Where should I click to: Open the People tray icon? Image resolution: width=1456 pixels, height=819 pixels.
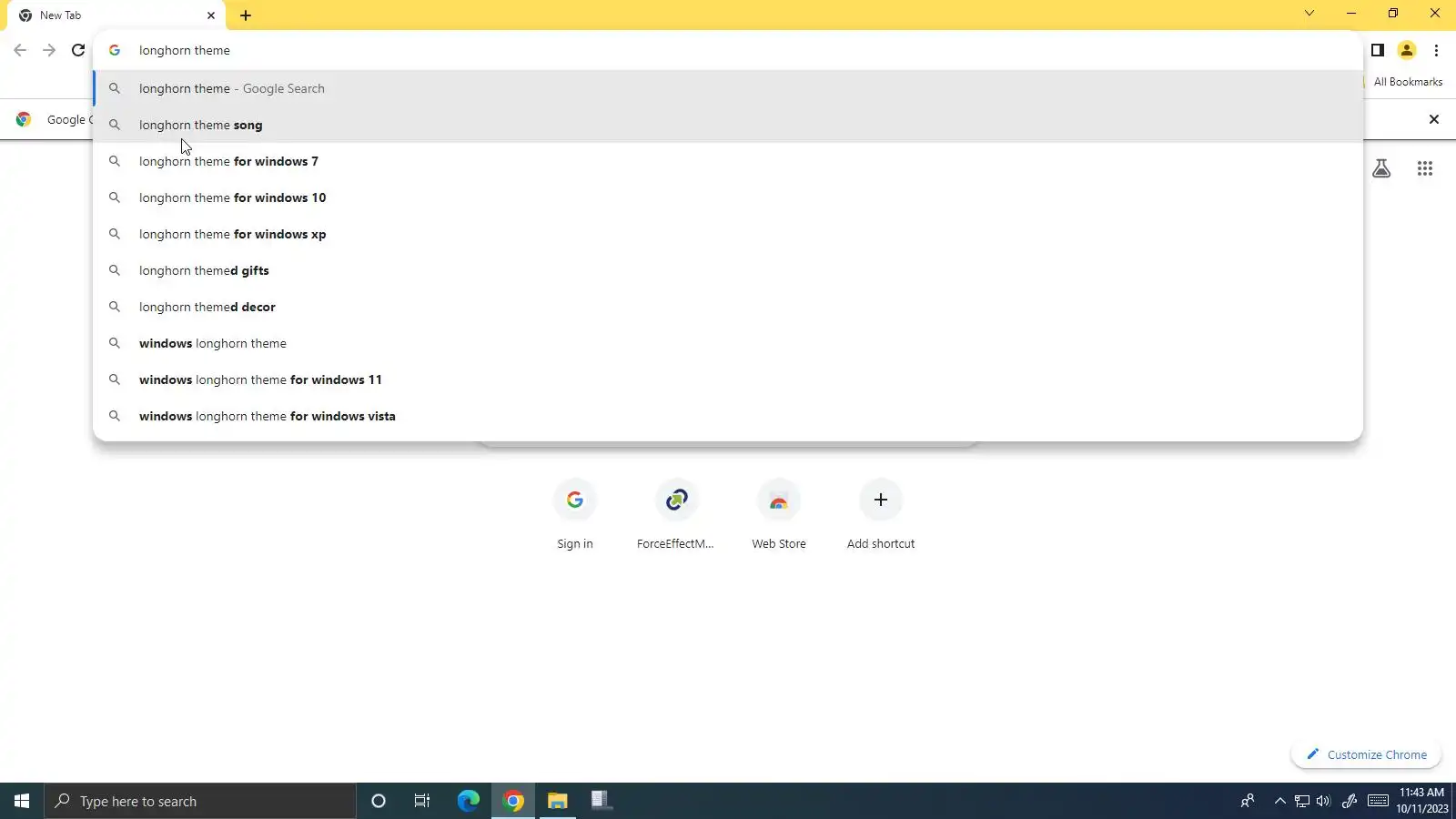[1248, 801]
